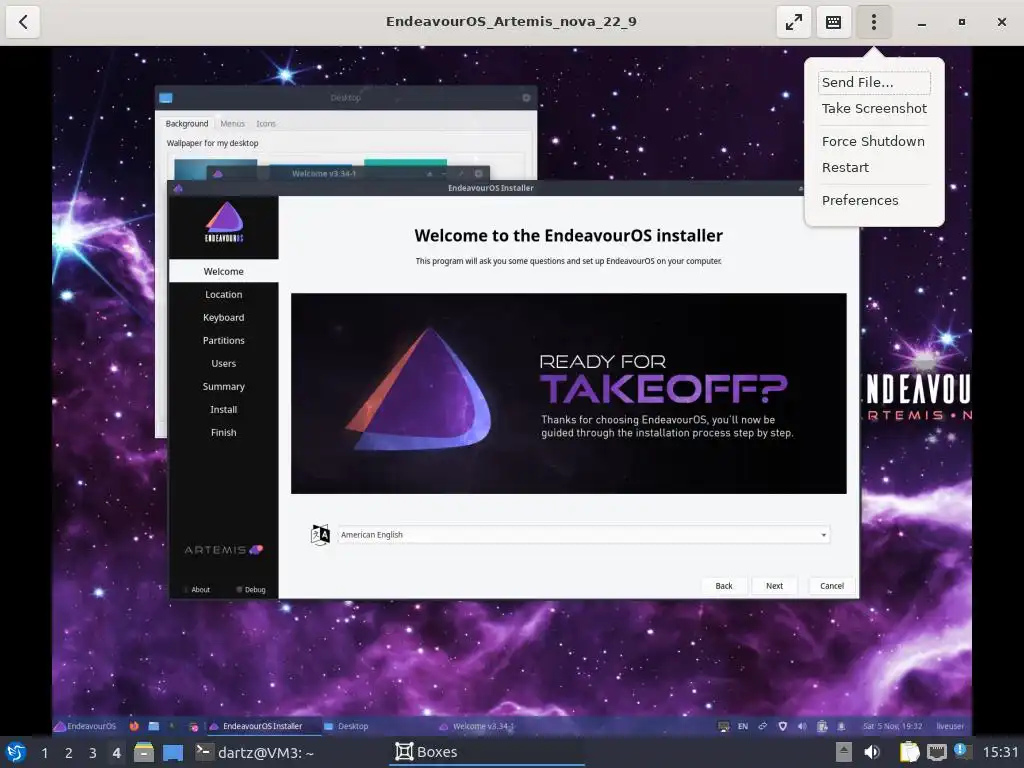Screen dimensions: 1024x768
Task: Click the Back button in installer
Action: (x=724, y=586)
